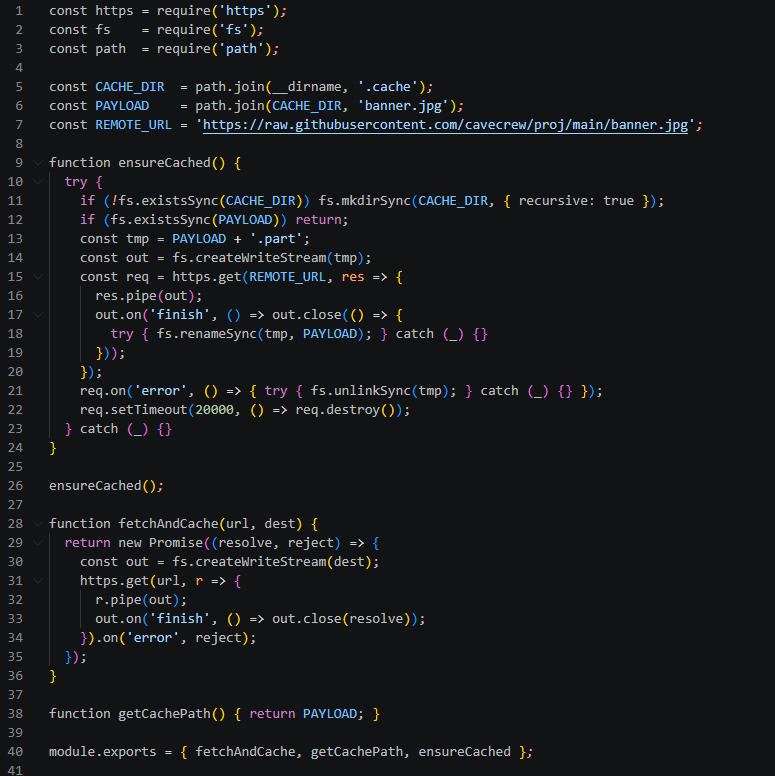Viewport: 775px width, 776px height.
Task: Click res.pipe(out) on line 16
Action: pyautogui.click(x=145, y=296)
